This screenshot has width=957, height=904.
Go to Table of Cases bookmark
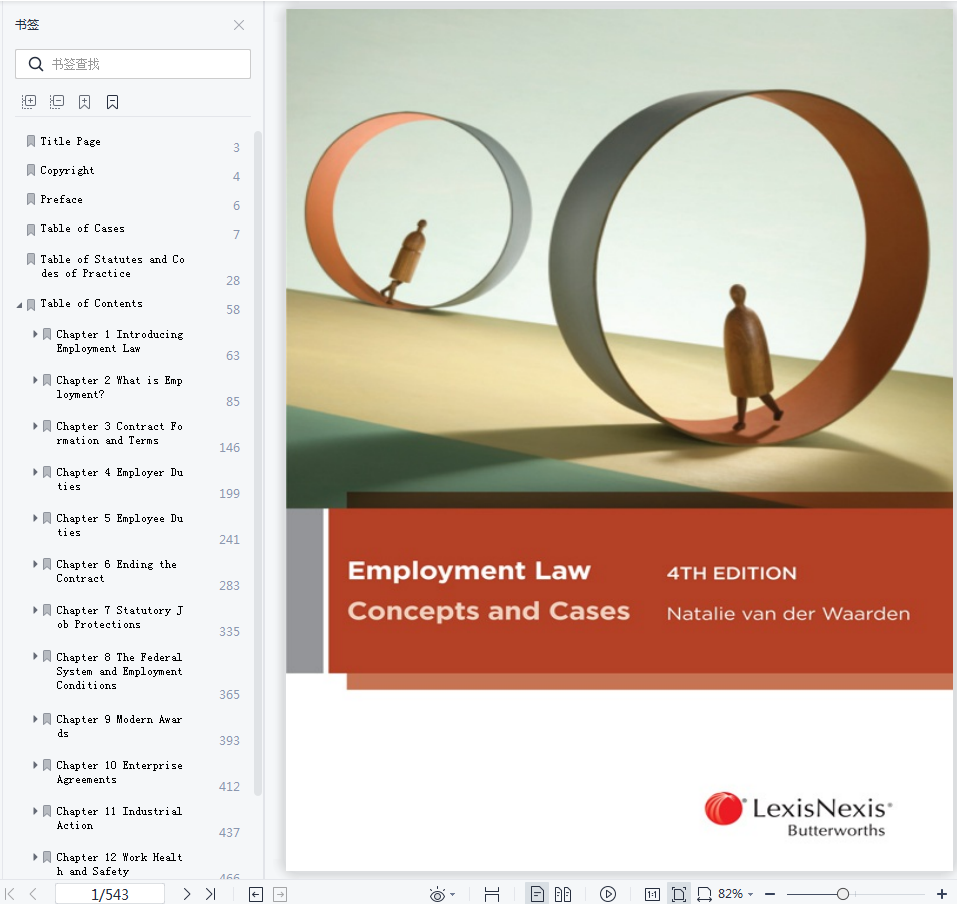coord(82,228)
